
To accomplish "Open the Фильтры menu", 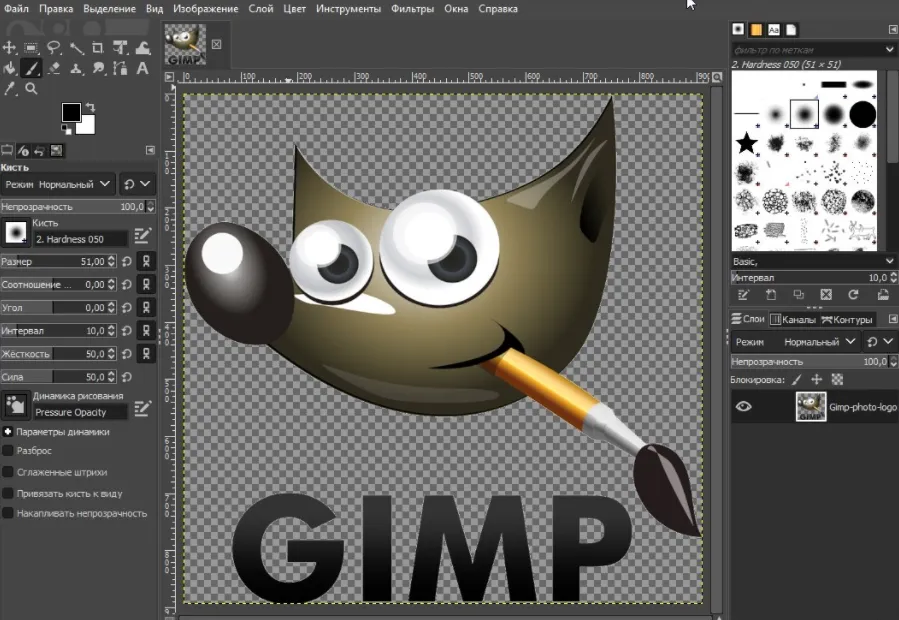I will pyautogui.click(x=412, y=9).
